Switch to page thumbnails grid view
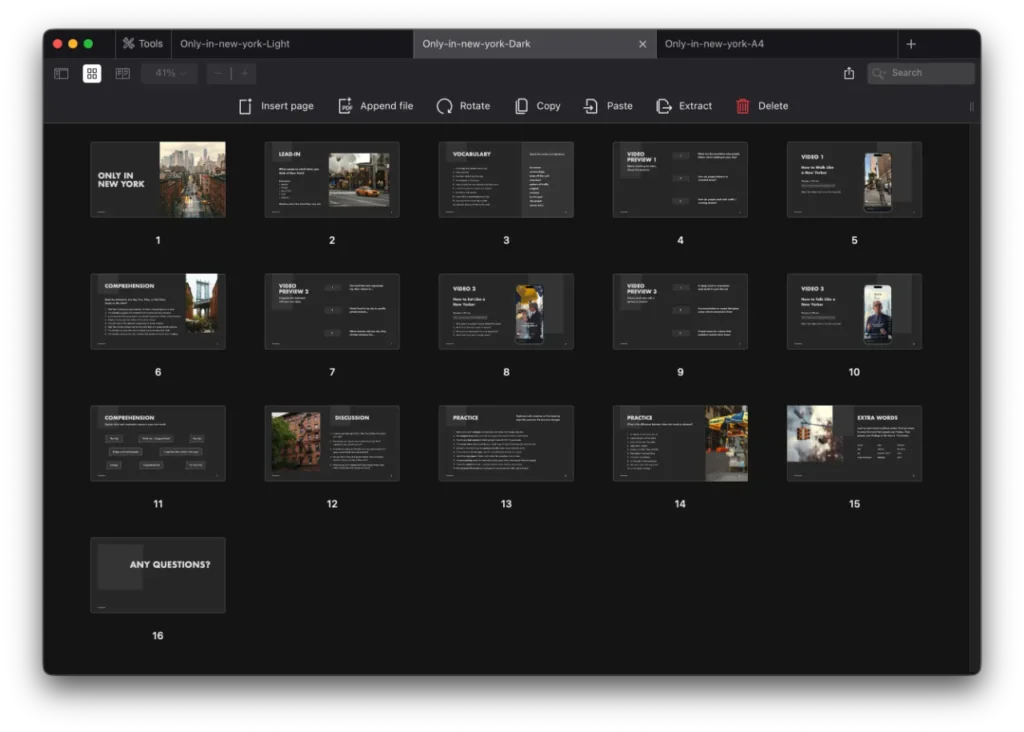 [x=92, y=73]
